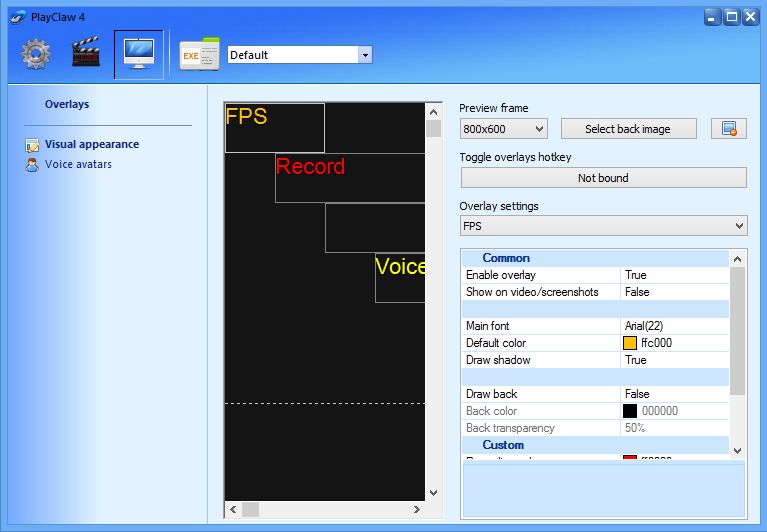This screenshot has width=767, height=532.
Task: Click the Not bound hotkey button
Action: (x=603, y=178)
